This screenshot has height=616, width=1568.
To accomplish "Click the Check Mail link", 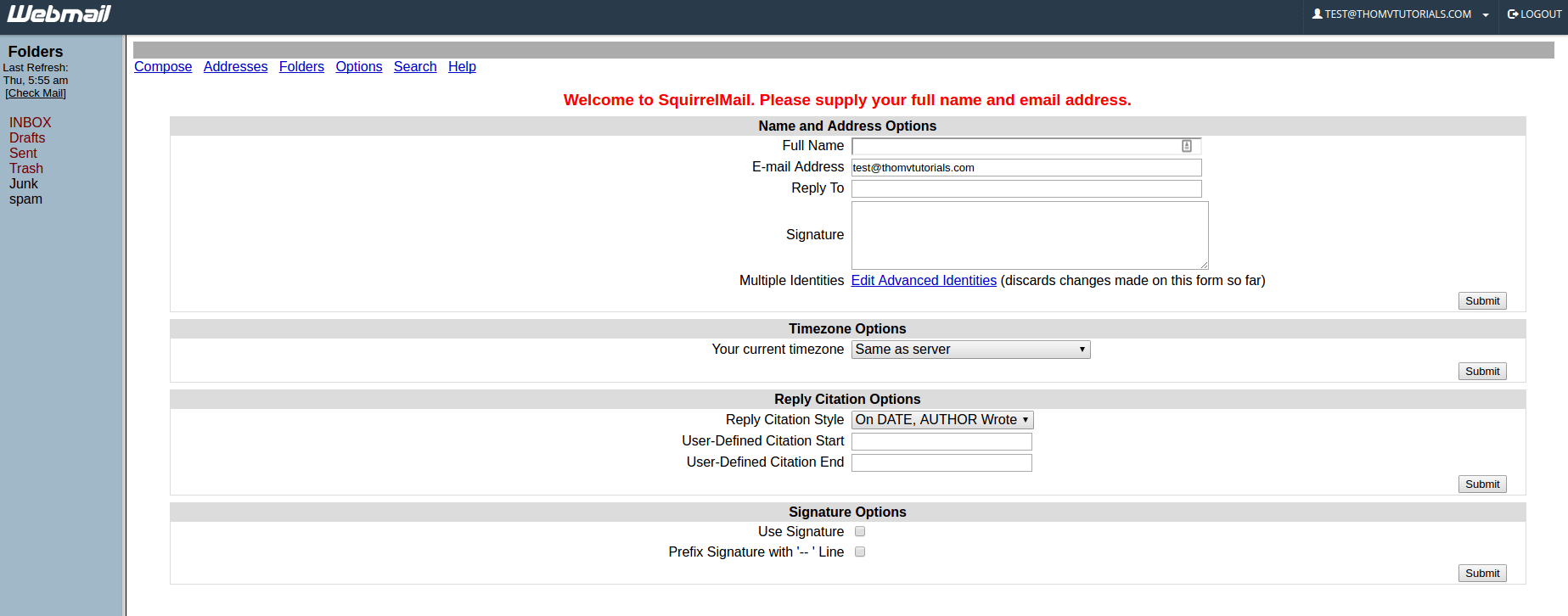I will (x=36, y=93).
